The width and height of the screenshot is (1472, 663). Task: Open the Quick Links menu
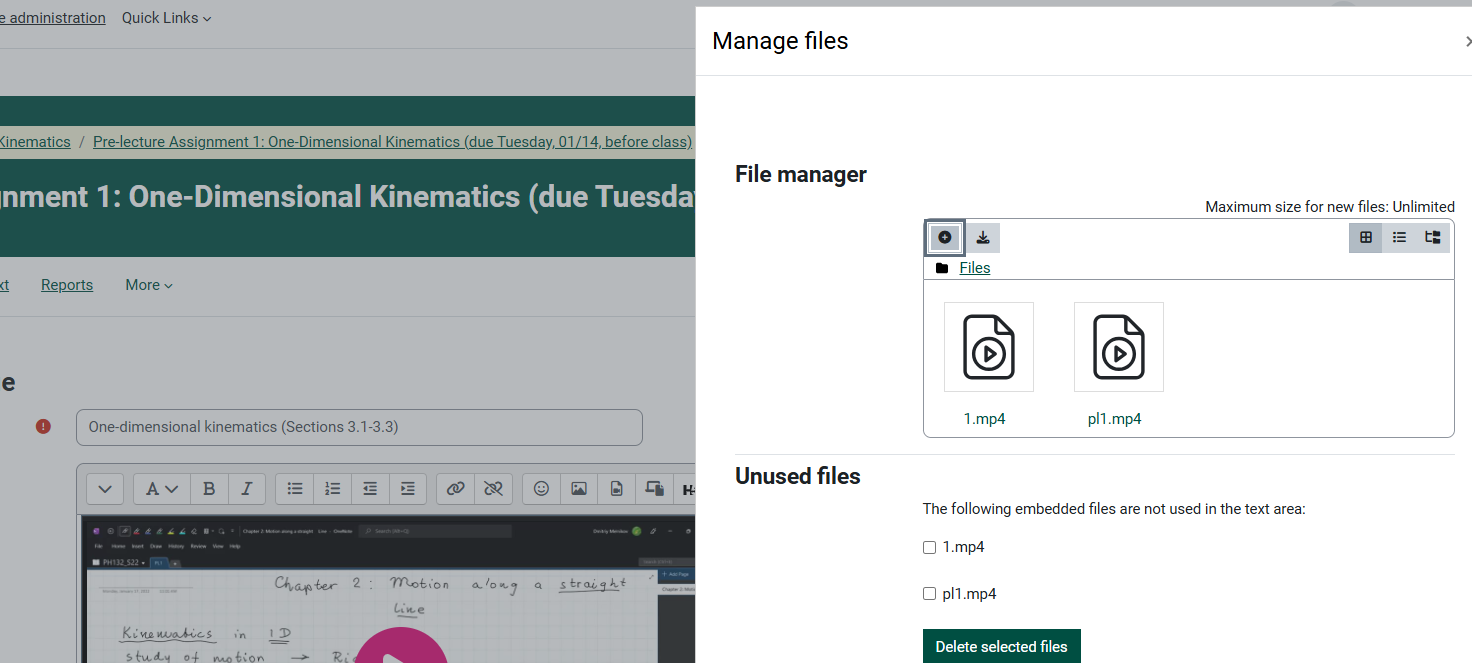[x=165, y=17]
